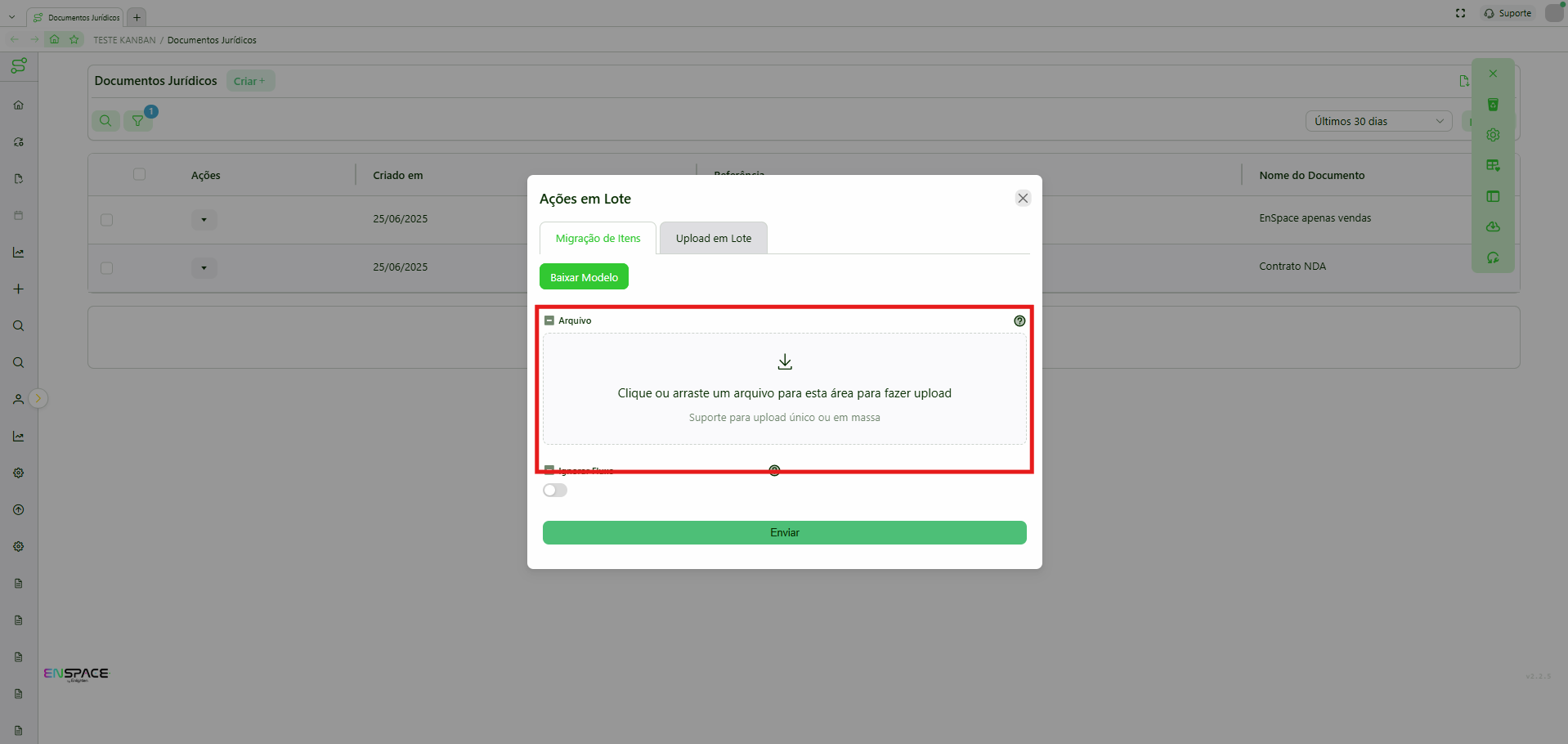Click the file upload drop area
The height and width of the screenshot is (744, 1568).
(785, 389)
